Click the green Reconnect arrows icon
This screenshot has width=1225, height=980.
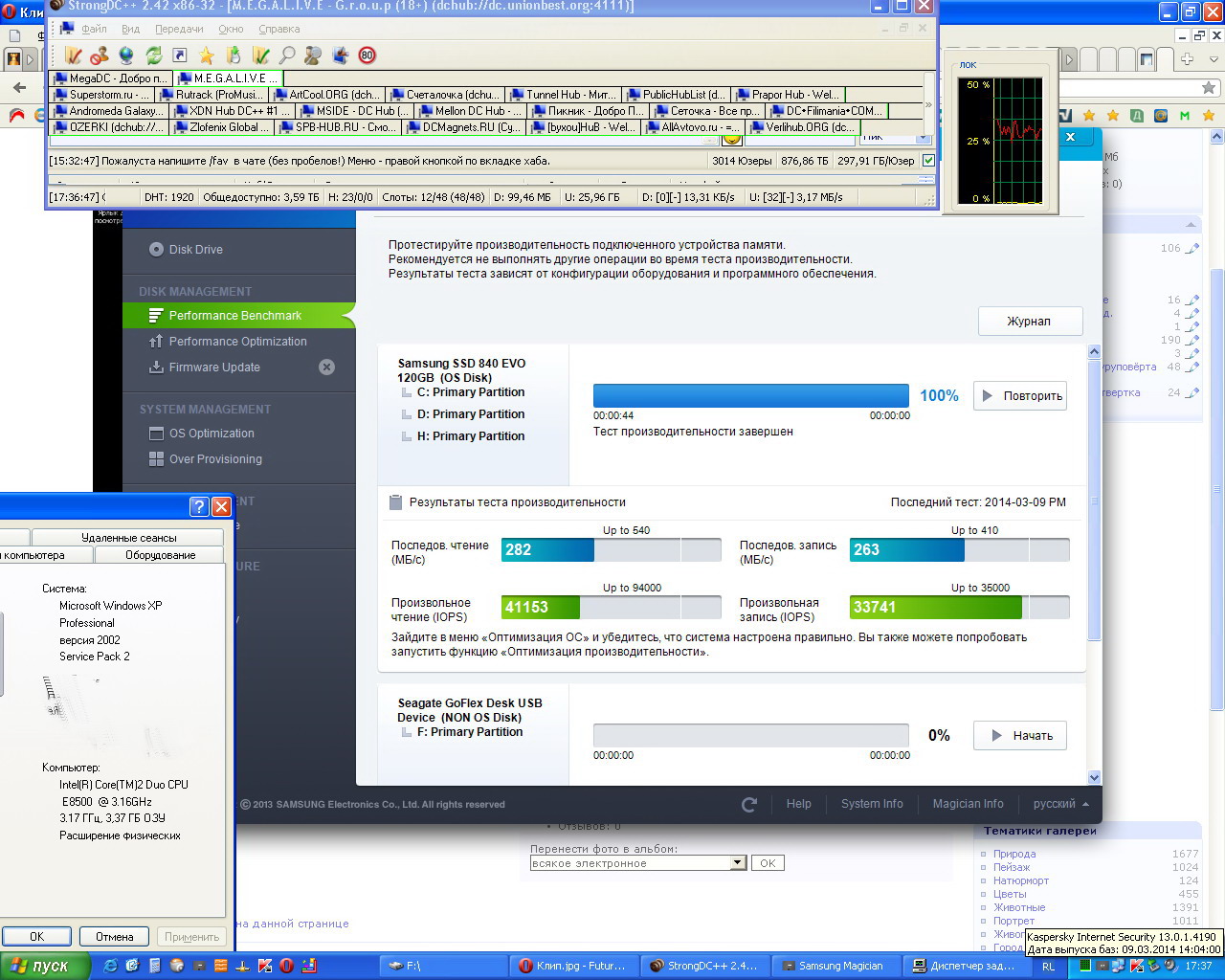(x=153, y=56)
